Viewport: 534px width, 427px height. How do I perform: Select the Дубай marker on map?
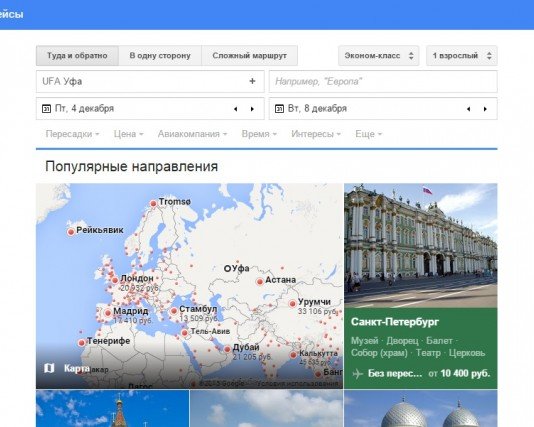point(227,349)
